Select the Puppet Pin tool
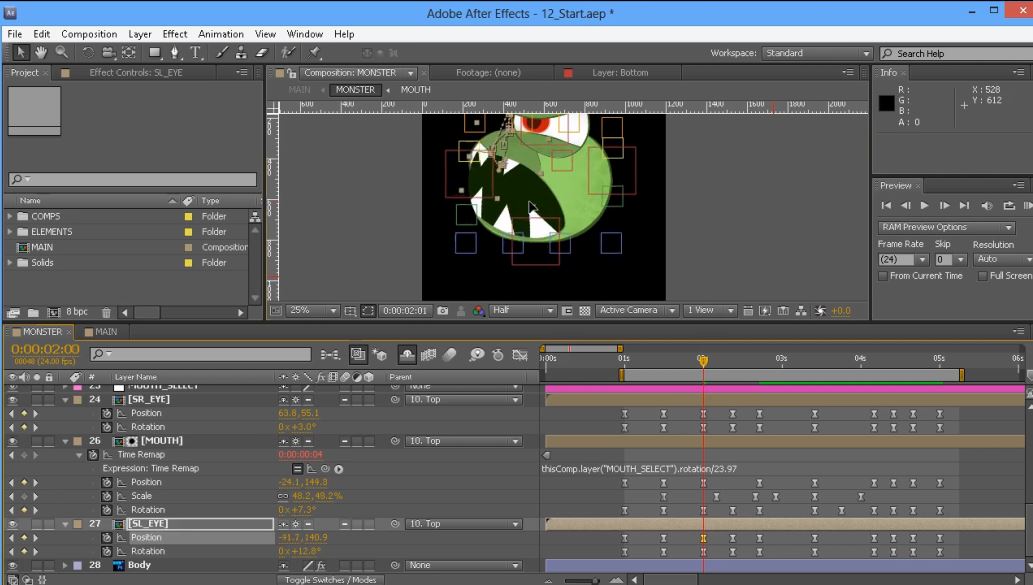 tap(315, 53)
